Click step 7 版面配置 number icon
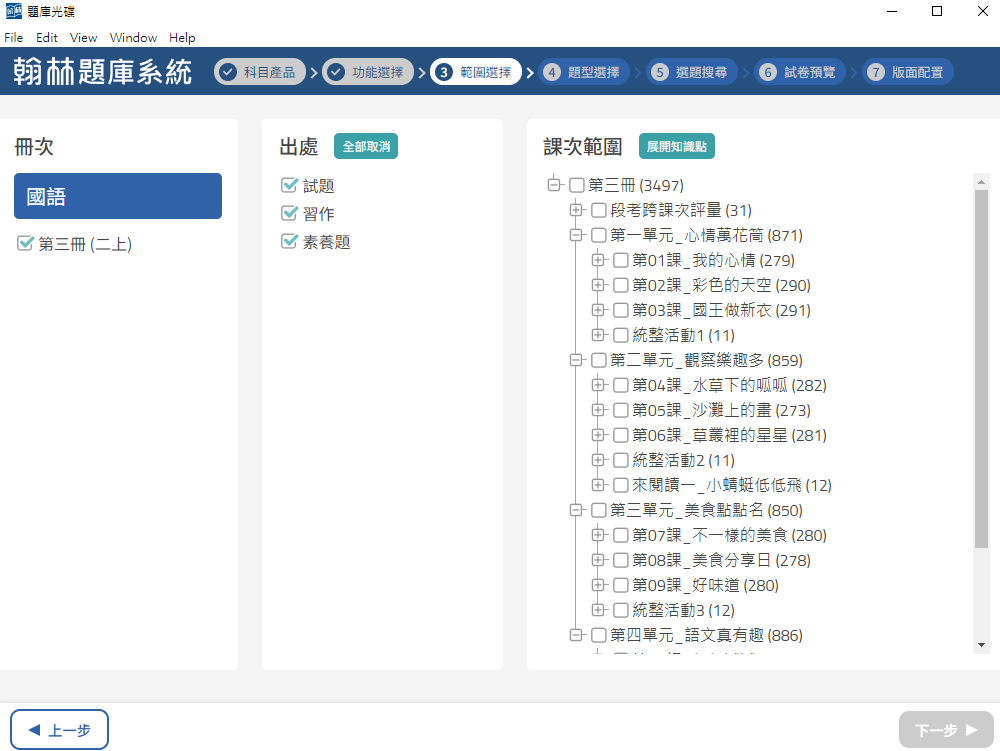1000x751 pixels. (876, 72)
